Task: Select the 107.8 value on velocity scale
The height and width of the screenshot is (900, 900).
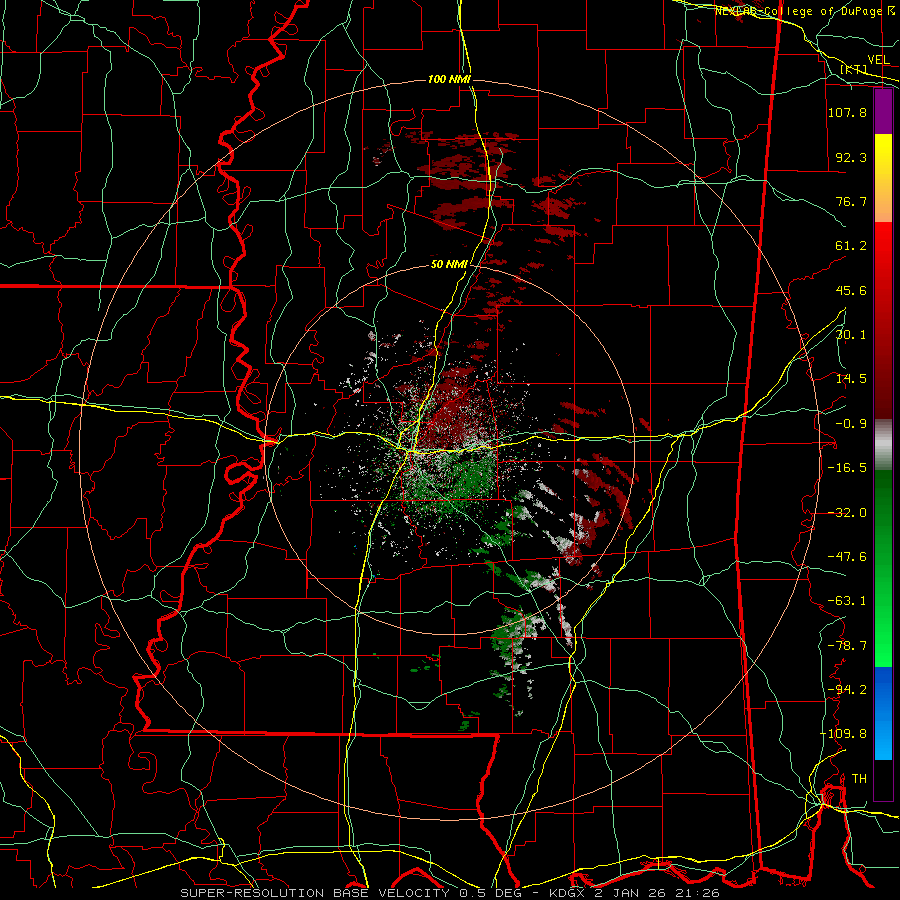Action: [x=847, y=112]
